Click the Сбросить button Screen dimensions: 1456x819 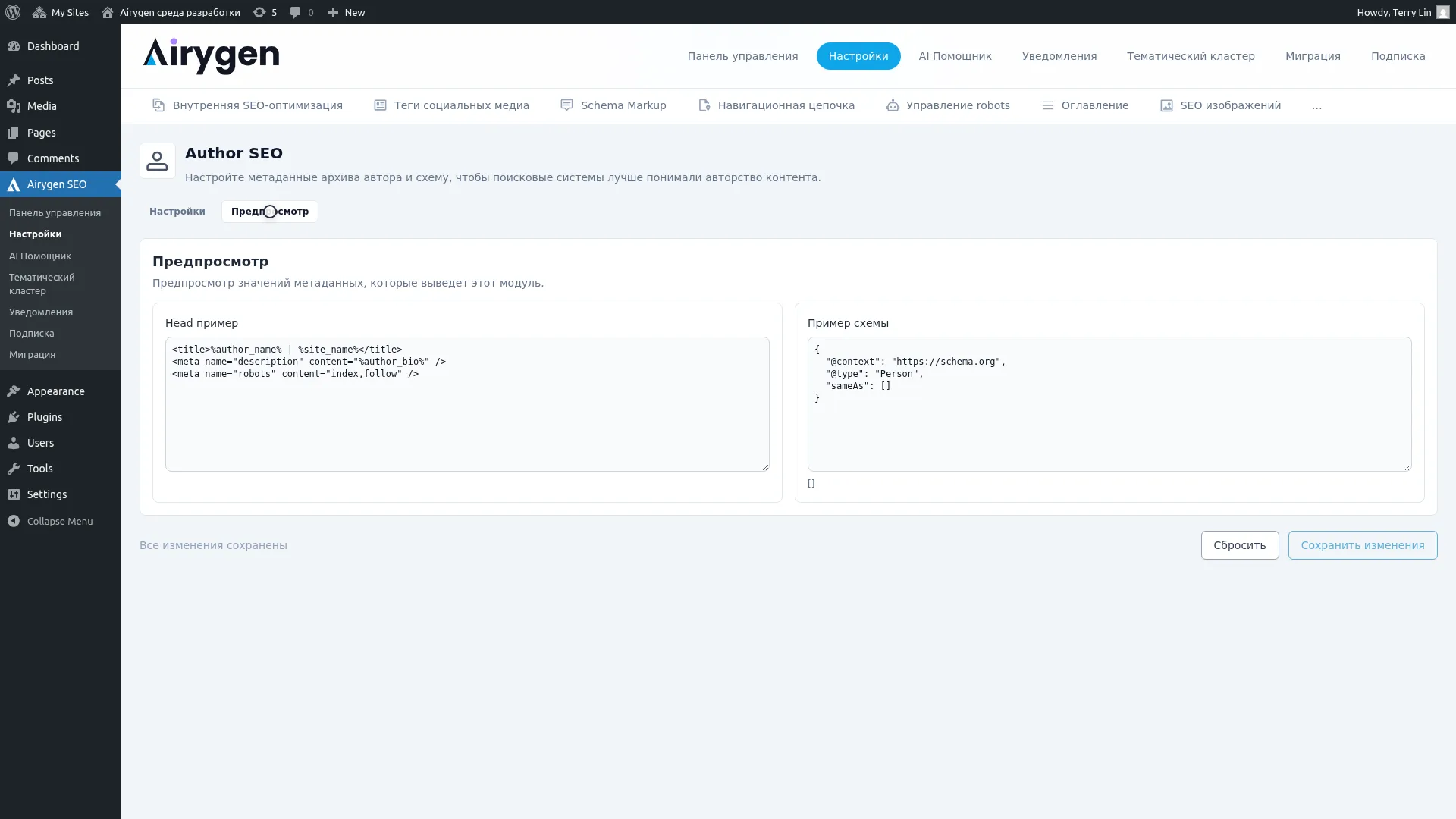click(x=1240, y=545)
